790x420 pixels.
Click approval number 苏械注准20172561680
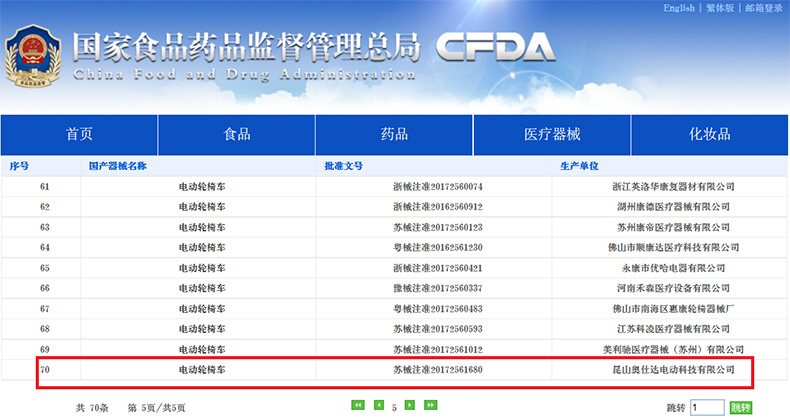[438, 370]
